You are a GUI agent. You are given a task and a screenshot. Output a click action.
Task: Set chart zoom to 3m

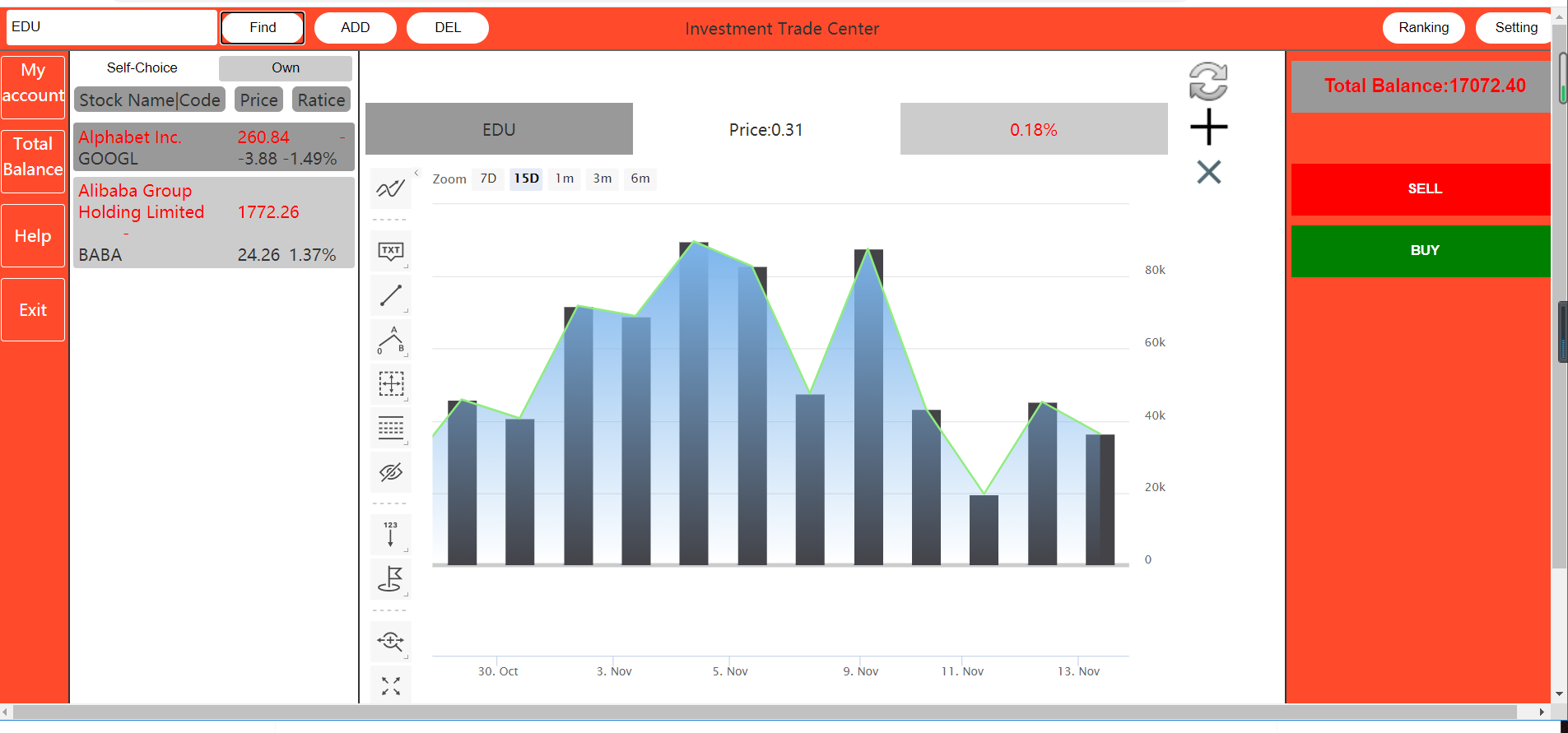pyautogui.click(x=603, y=179)
